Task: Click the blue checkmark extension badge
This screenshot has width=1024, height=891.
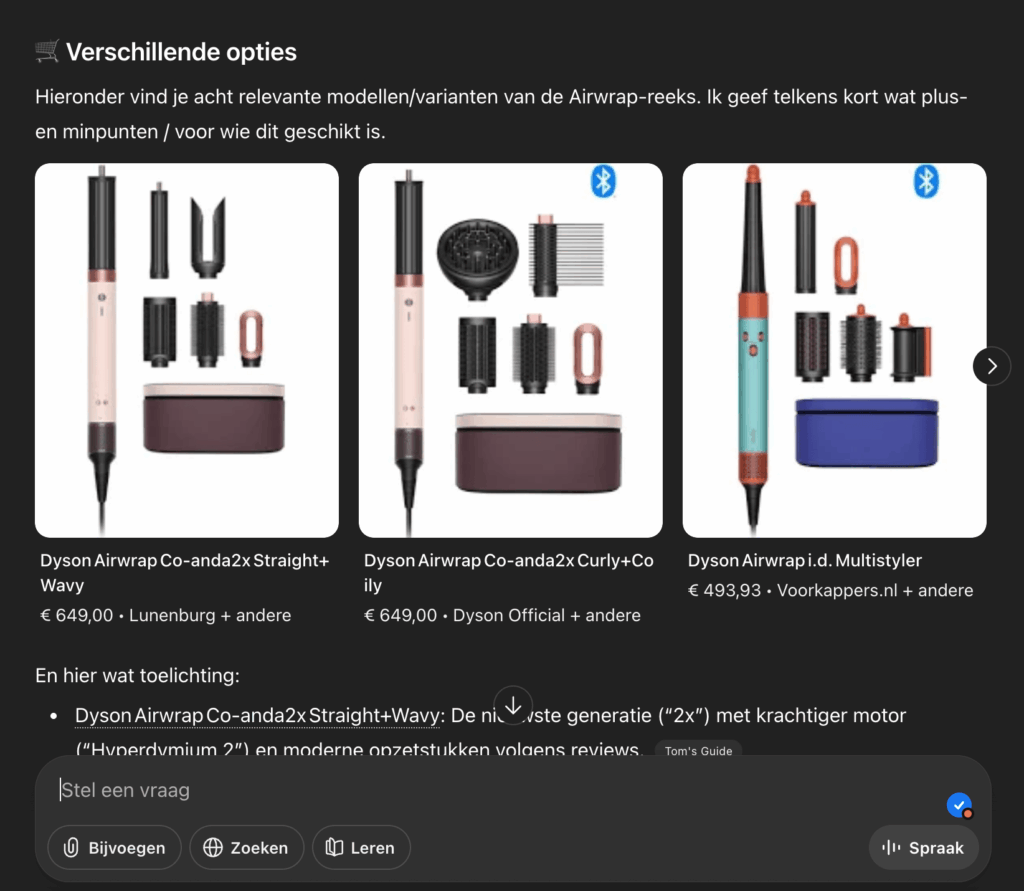Action: point(959,805)
